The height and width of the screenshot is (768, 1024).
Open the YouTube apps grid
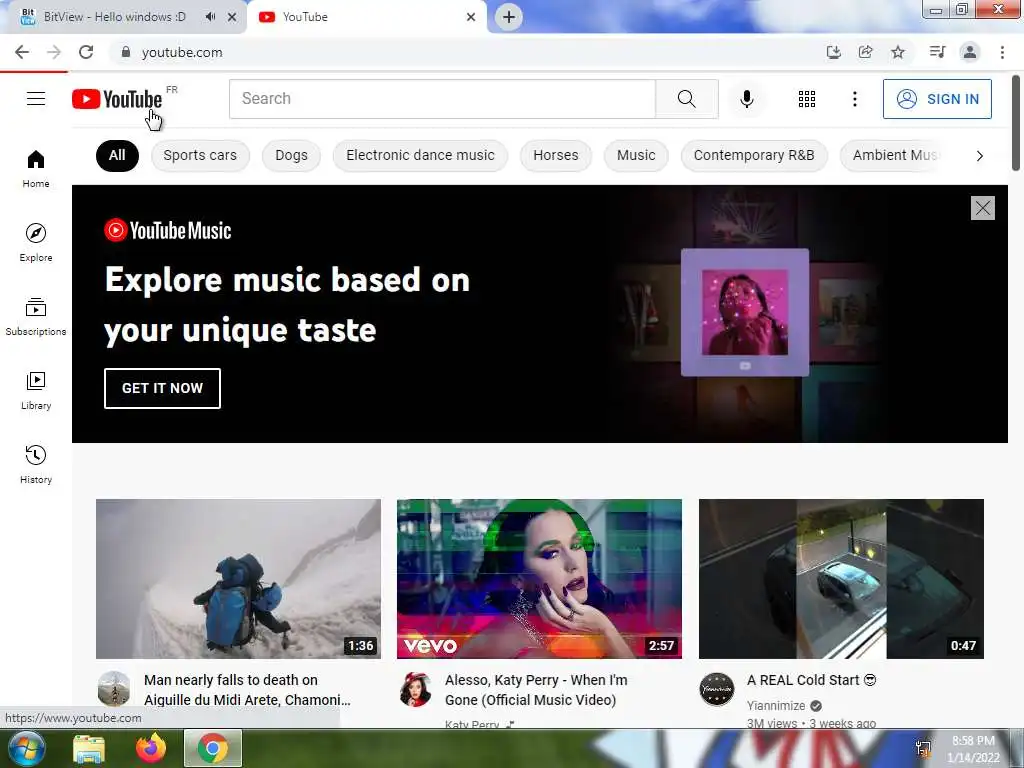[x=807, y=99]
